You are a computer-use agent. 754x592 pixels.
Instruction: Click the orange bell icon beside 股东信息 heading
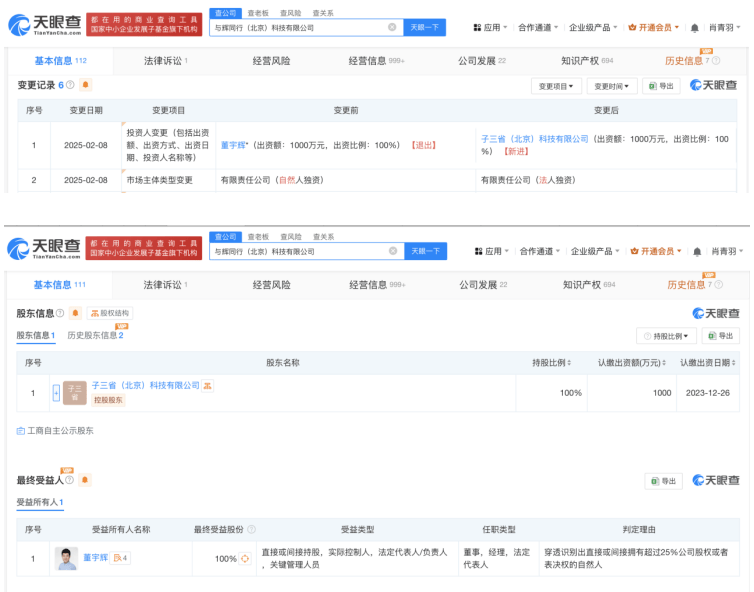(75, 313)
